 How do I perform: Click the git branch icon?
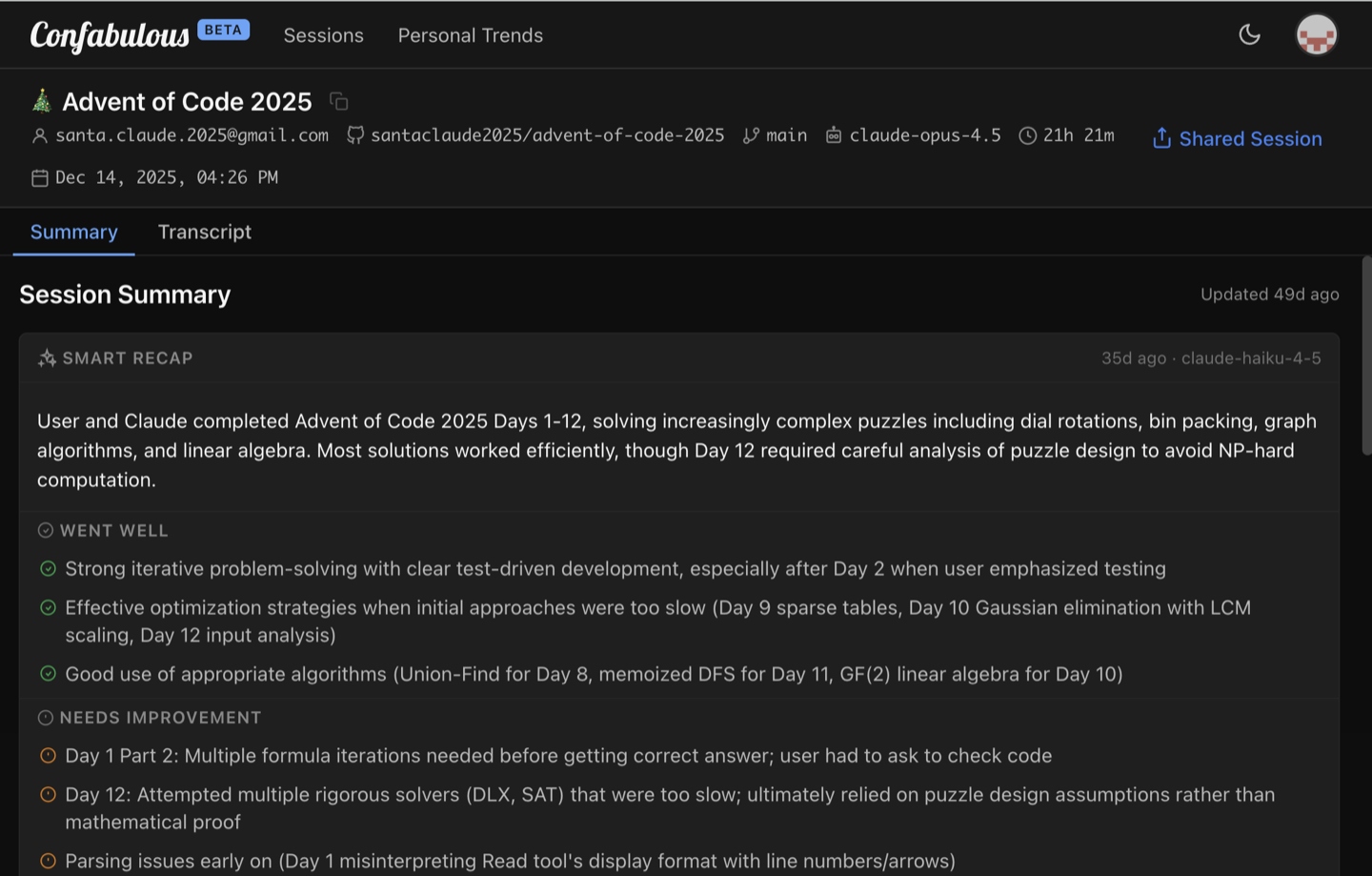tap(752, 135)
